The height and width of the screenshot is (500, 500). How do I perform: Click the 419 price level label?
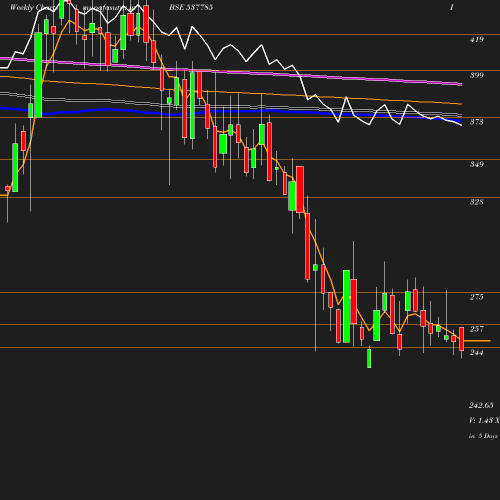click(477, 39)
